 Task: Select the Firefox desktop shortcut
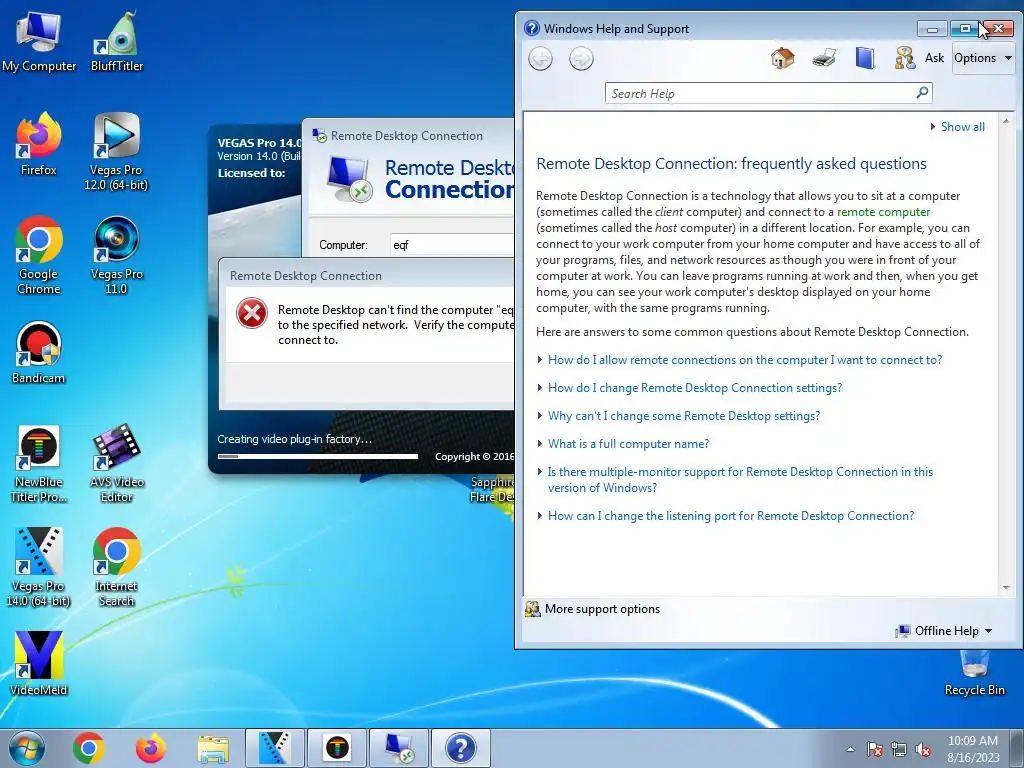(39, 144)
